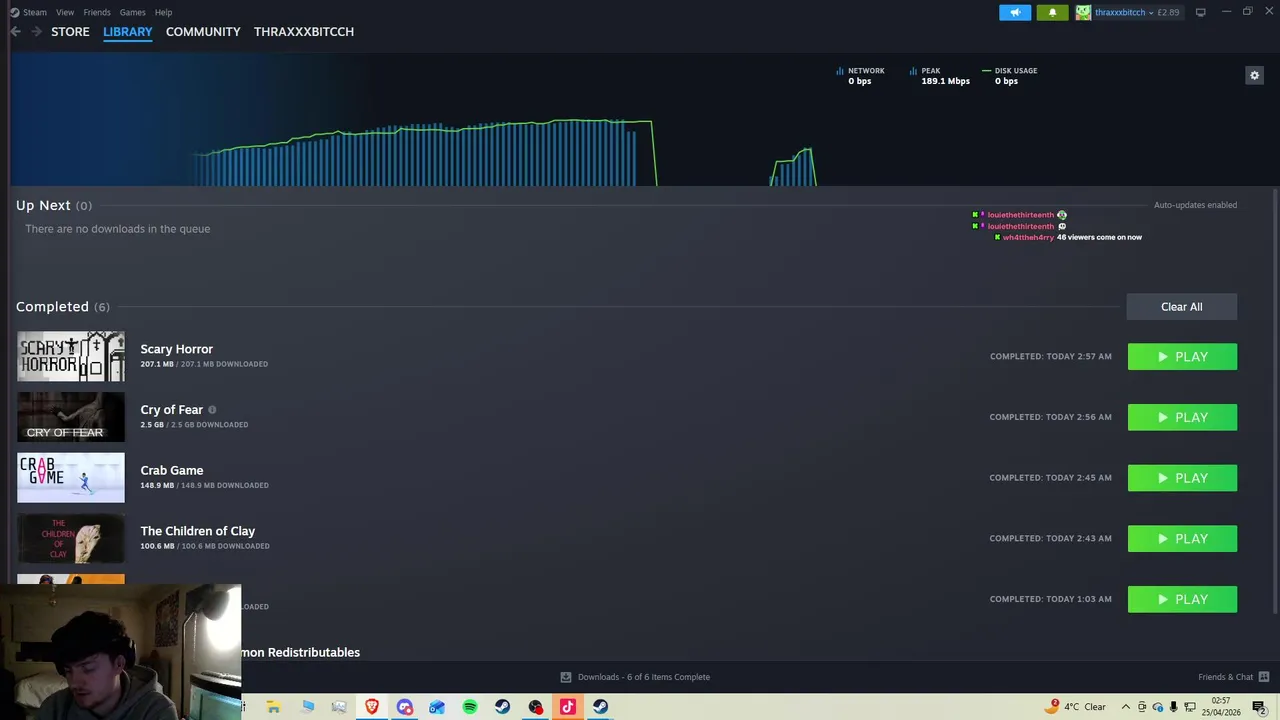
Task: Open the Friends menu
Action: pyautogui.click(x=97, y=12)
